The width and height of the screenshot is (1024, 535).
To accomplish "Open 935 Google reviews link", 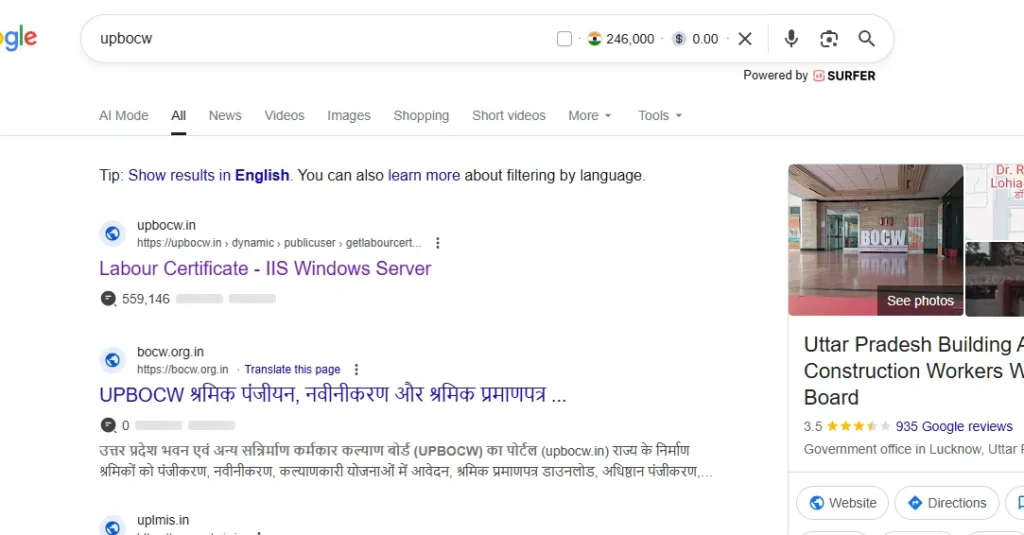I will 953,427.
